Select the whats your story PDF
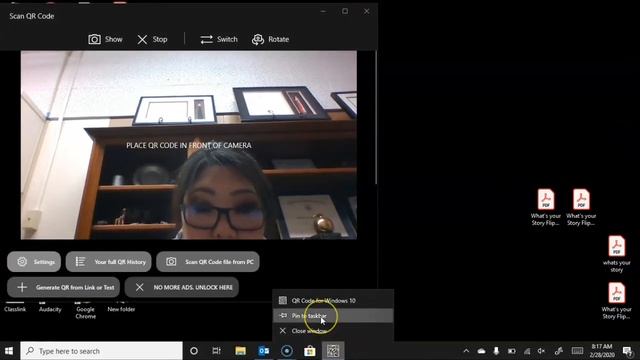The image size is (640, 360). (616, 254)
